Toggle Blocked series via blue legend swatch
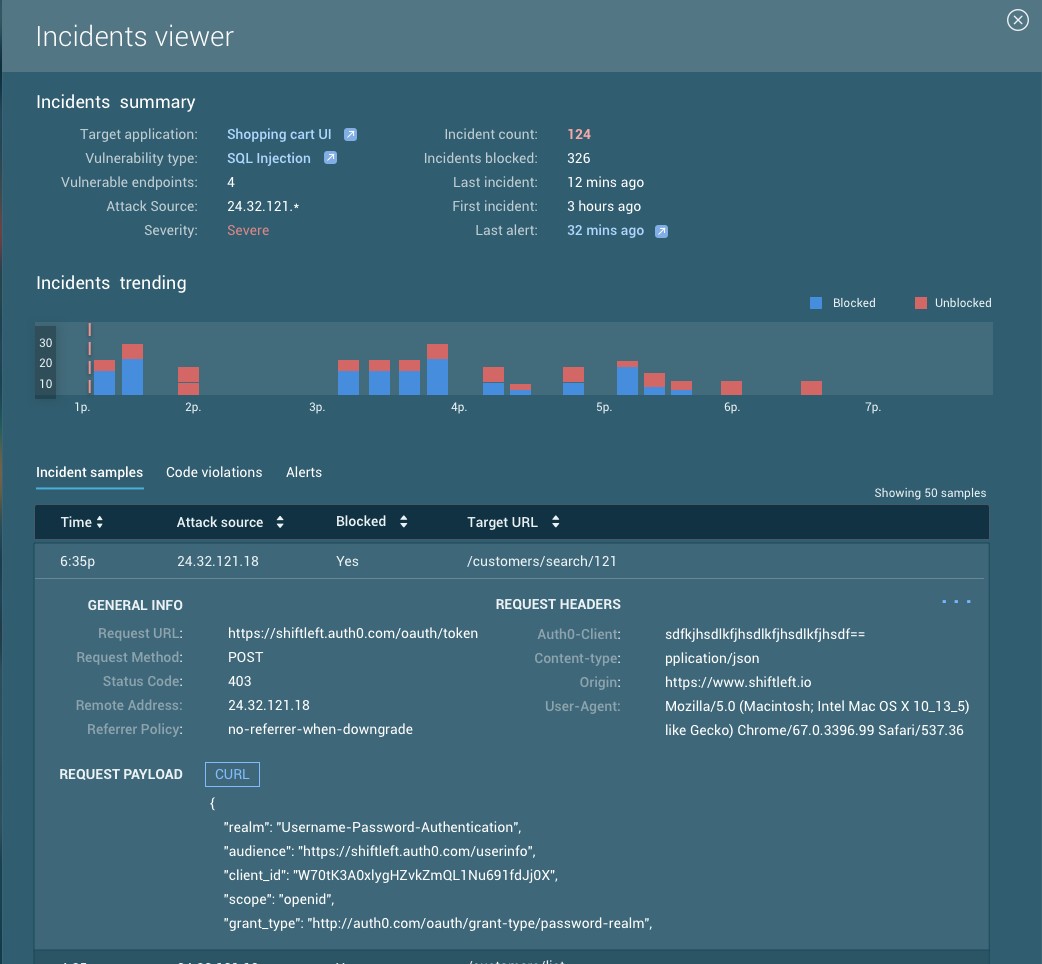Screen dimensions: 1042x964 [x=816, y=303]
